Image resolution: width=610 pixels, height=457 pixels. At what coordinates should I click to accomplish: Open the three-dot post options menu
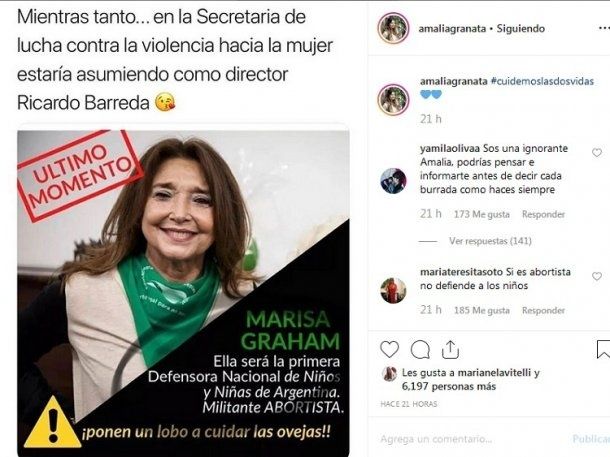[x=604, y=28]
